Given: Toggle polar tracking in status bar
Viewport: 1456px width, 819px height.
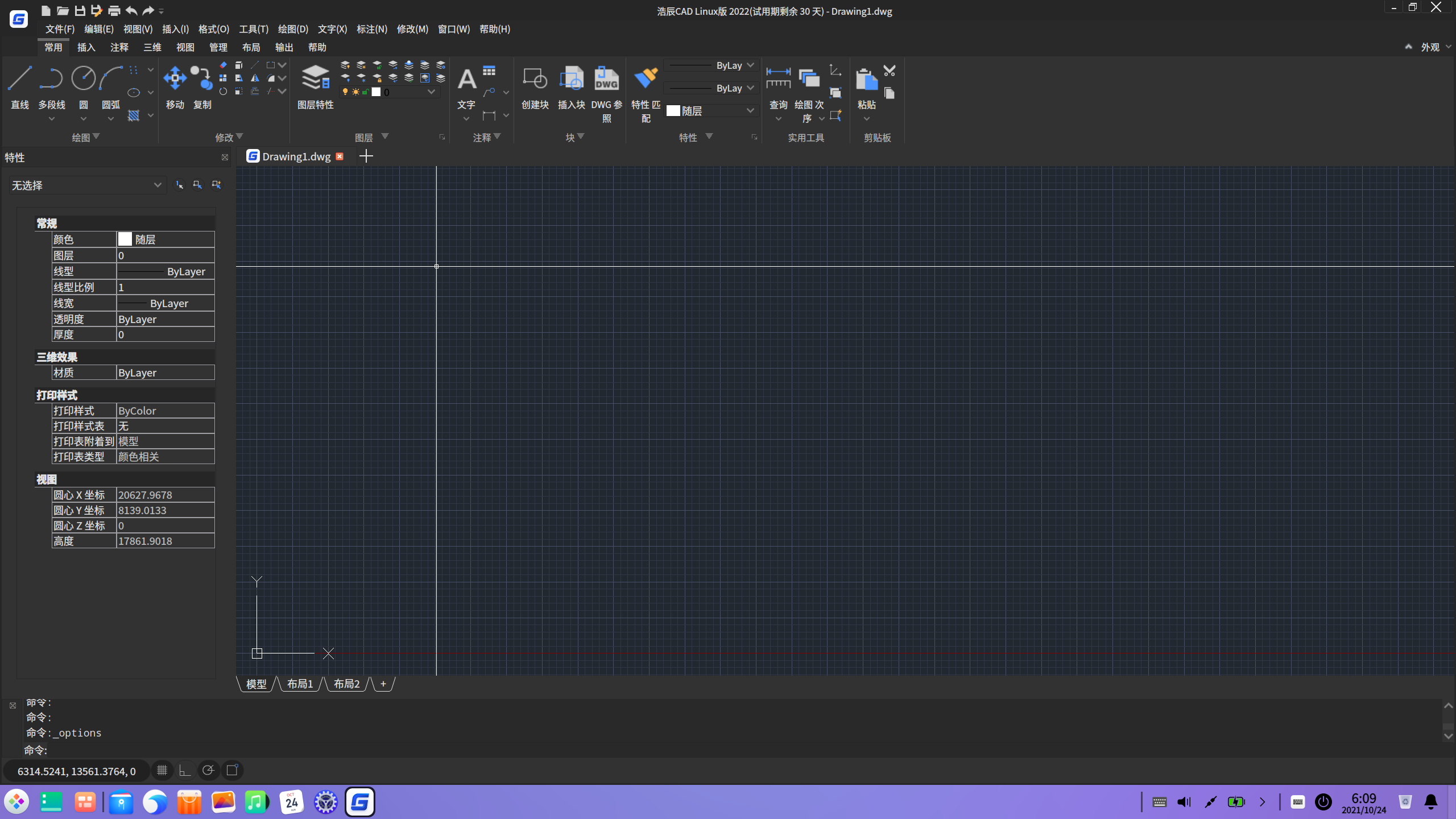Looking at the screenshot, I should coord(208,771).
